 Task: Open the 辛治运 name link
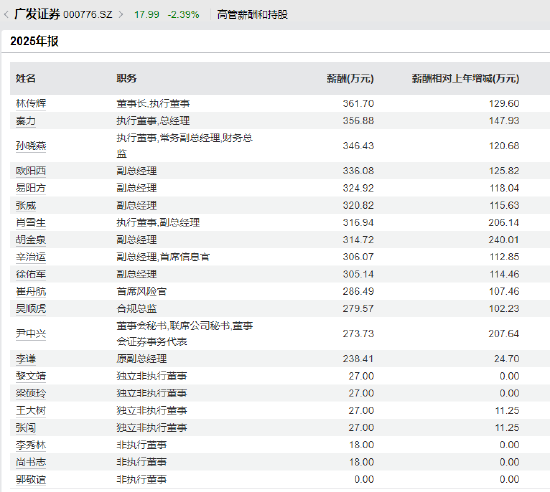click(31, 257)
